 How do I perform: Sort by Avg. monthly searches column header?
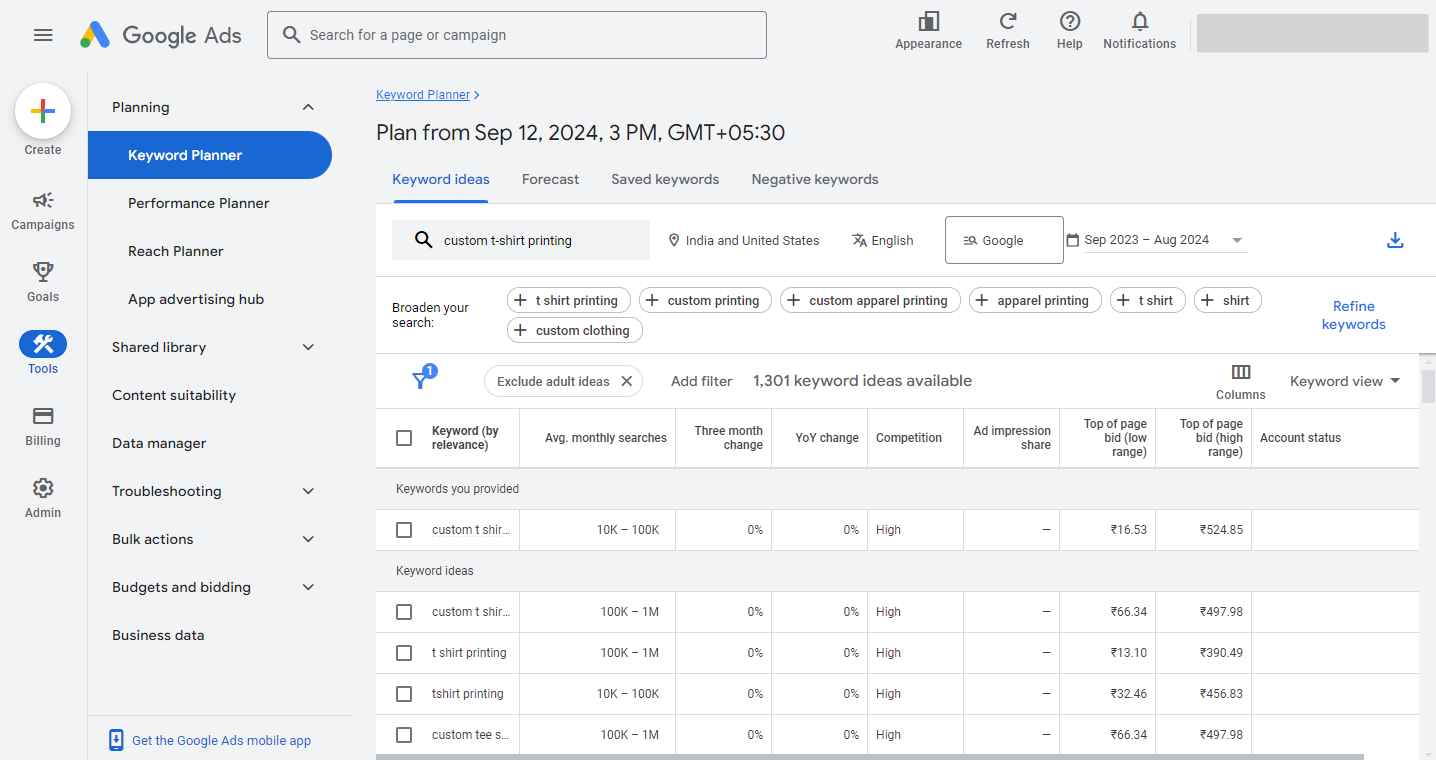click(606, 438)
